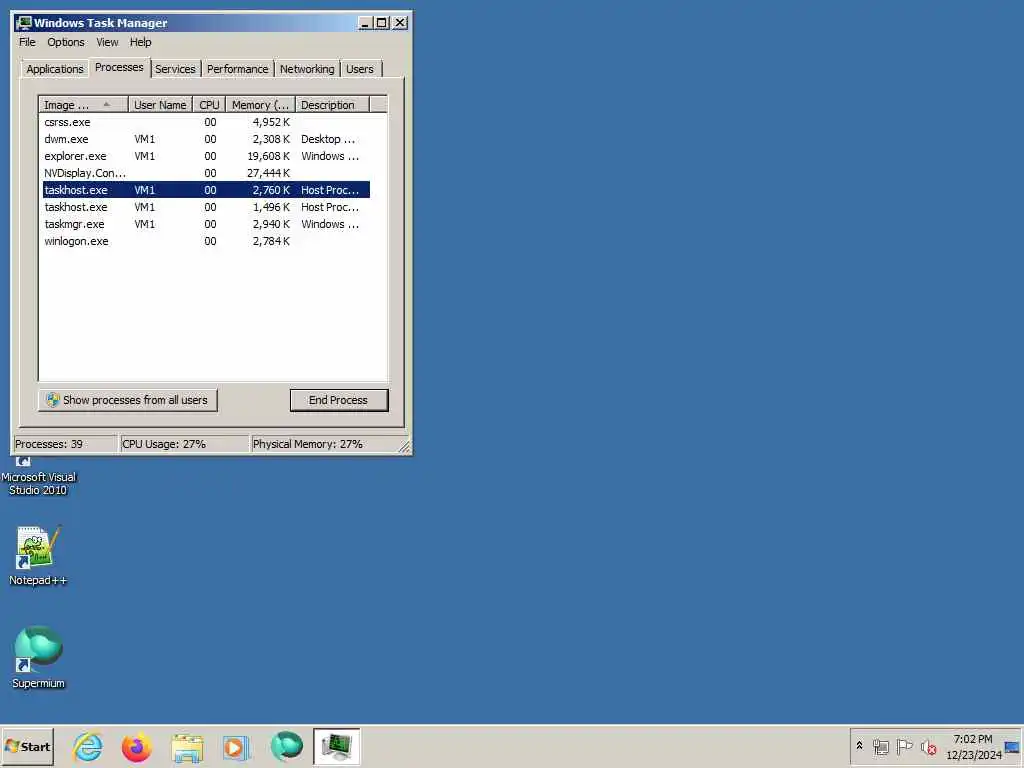
Task: Close the Task Manager window
Action: pyautogui.click(x=400, y=23)
